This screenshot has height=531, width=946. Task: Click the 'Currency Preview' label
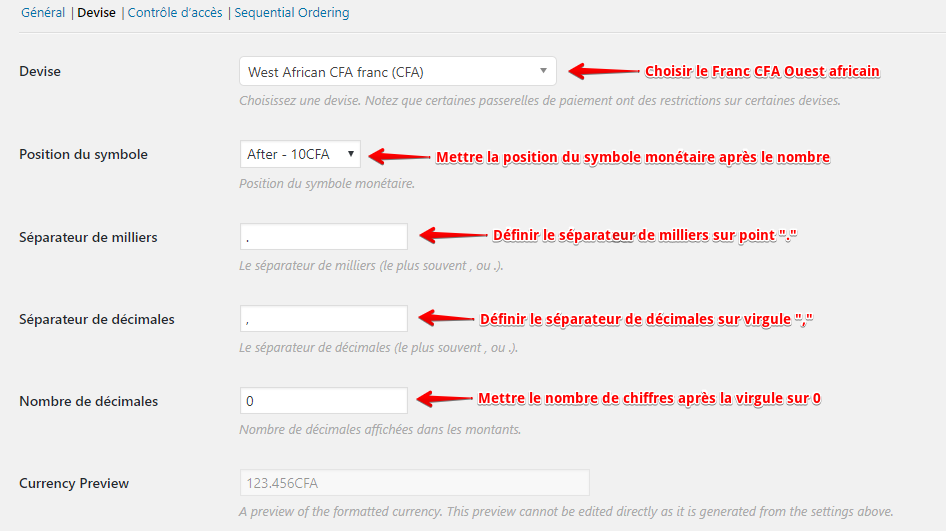(74, 483)
